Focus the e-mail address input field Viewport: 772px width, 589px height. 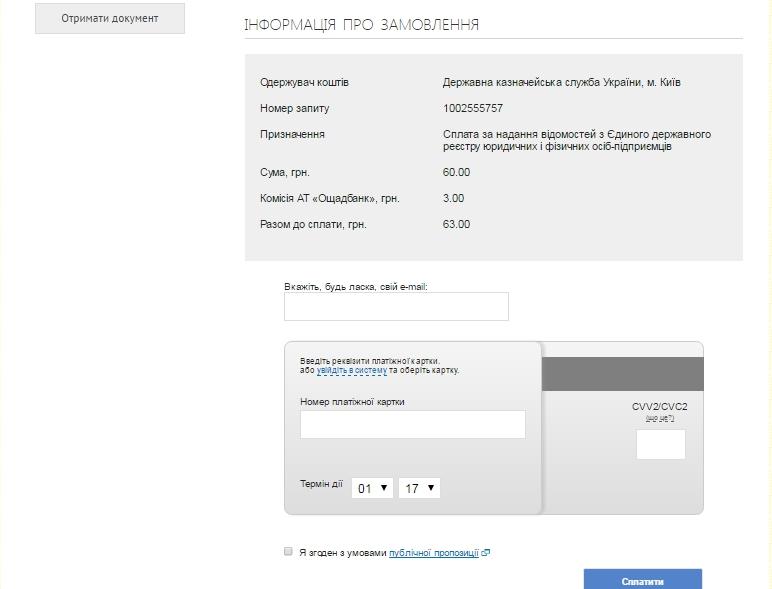tap(396, 306)
